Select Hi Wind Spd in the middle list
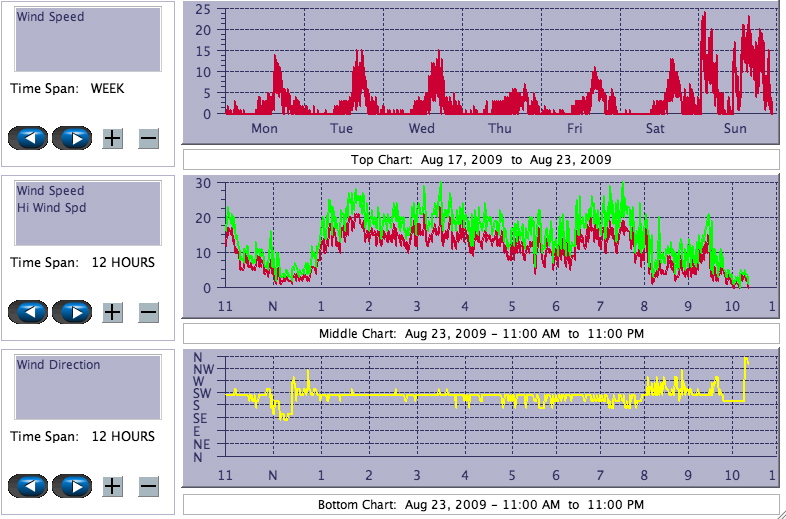 point(51,208)
